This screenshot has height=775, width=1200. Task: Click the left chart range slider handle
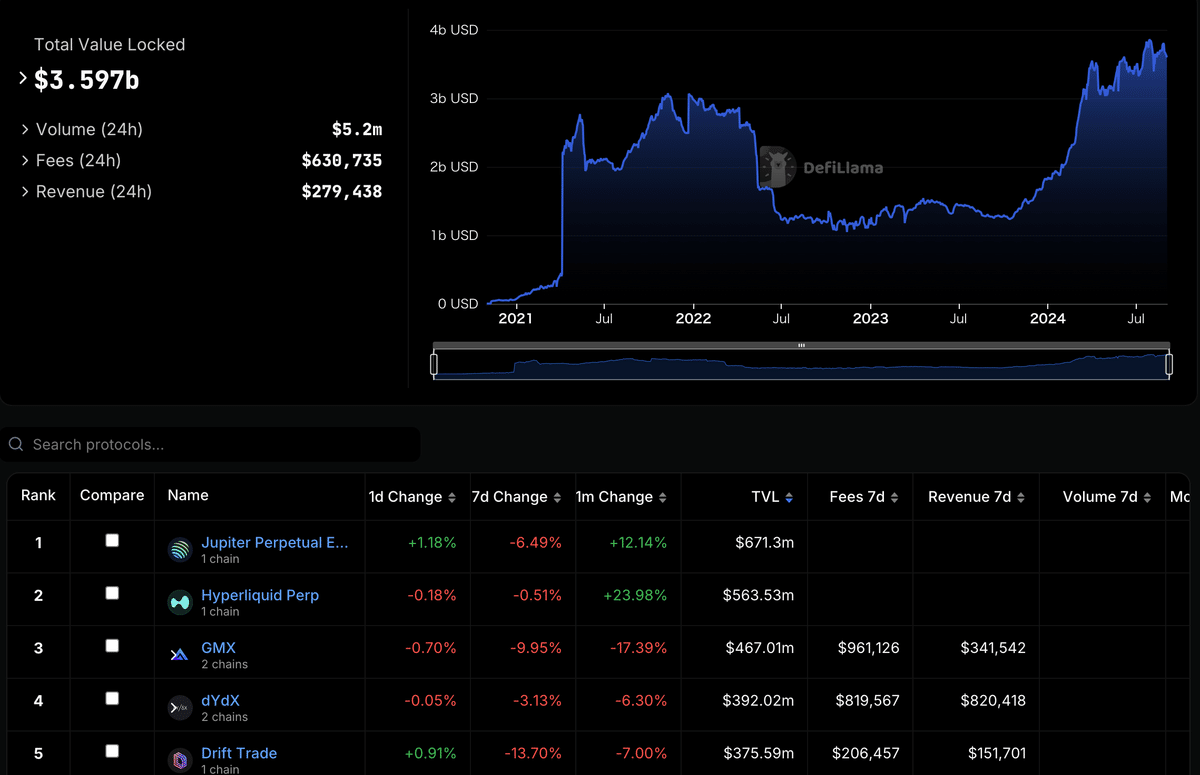coord(434,365)
